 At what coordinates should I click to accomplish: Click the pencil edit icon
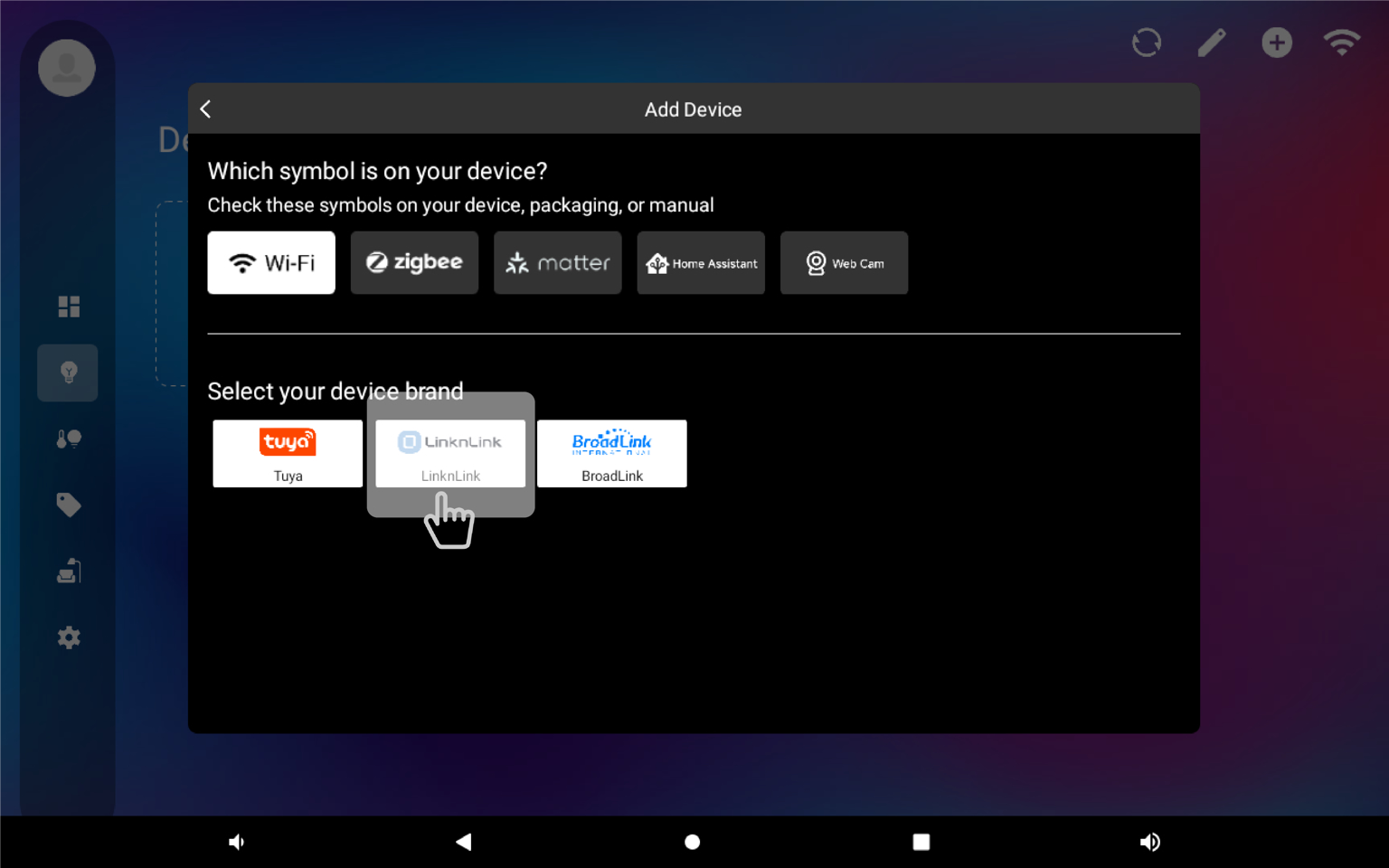coord(1212,42)
